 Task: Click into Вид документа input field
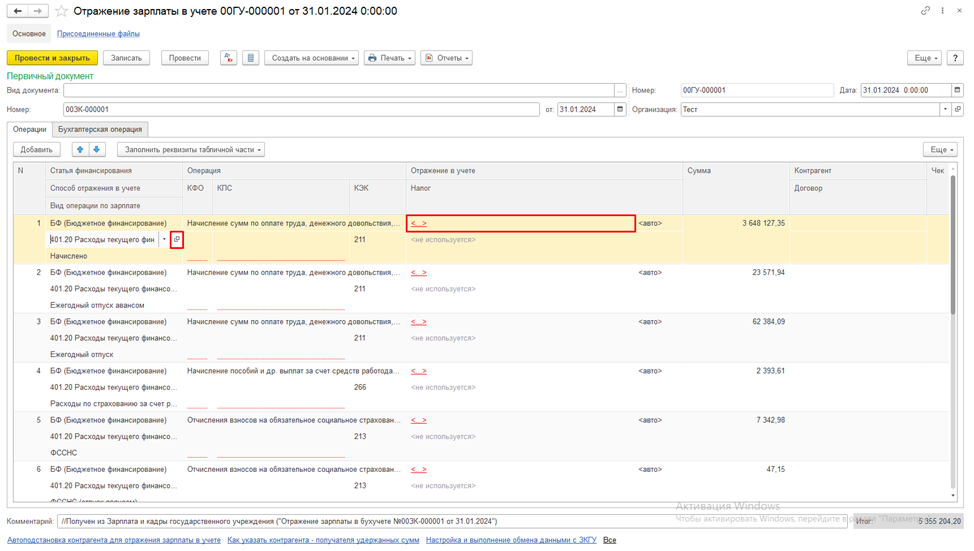(x=339, y=91)
